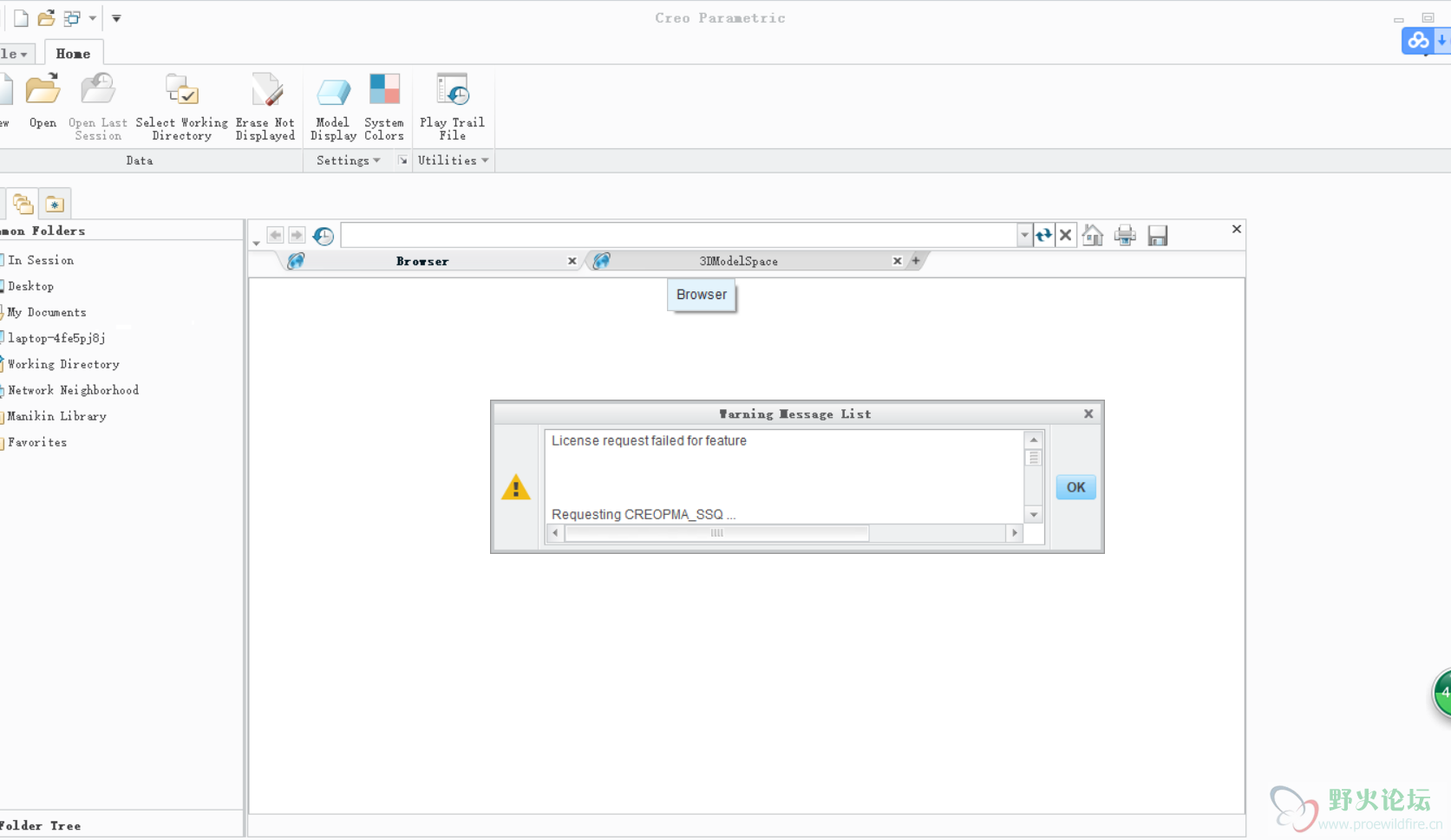Click the 'License request failed for feature' text

click(x=649, y=440)
